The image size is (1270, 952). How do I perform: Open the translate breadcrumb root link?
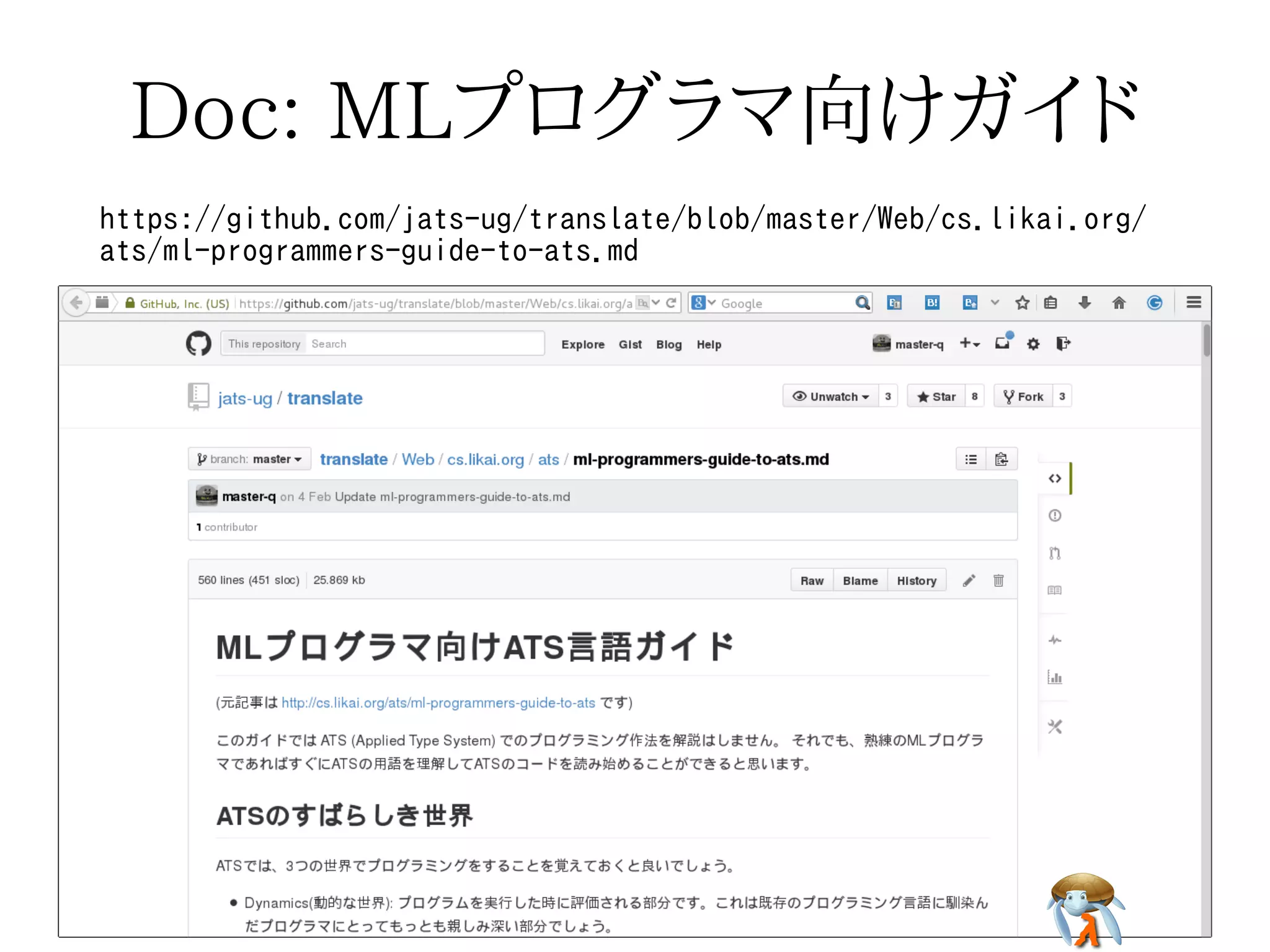click(x=353, y=459)
